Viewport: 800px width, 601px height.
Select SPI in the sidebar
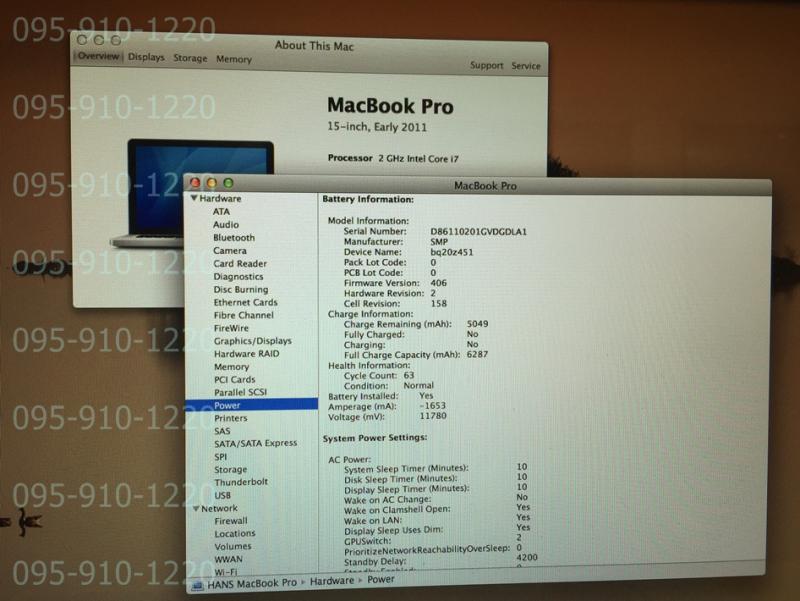(220, 457)
